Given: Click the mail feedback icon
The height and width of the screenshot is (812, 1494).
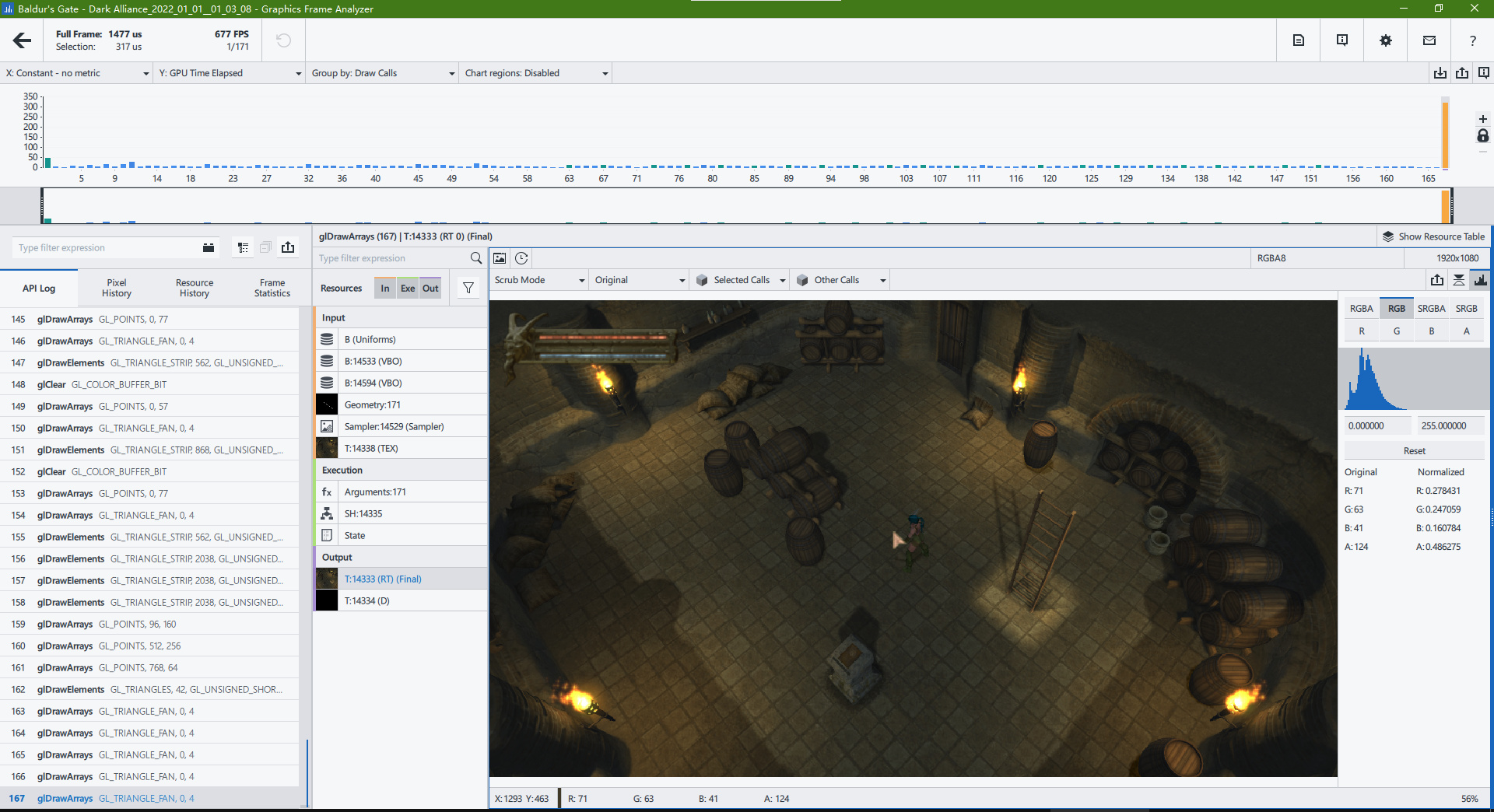Looking at the screenshot, I should [1429, 40].
